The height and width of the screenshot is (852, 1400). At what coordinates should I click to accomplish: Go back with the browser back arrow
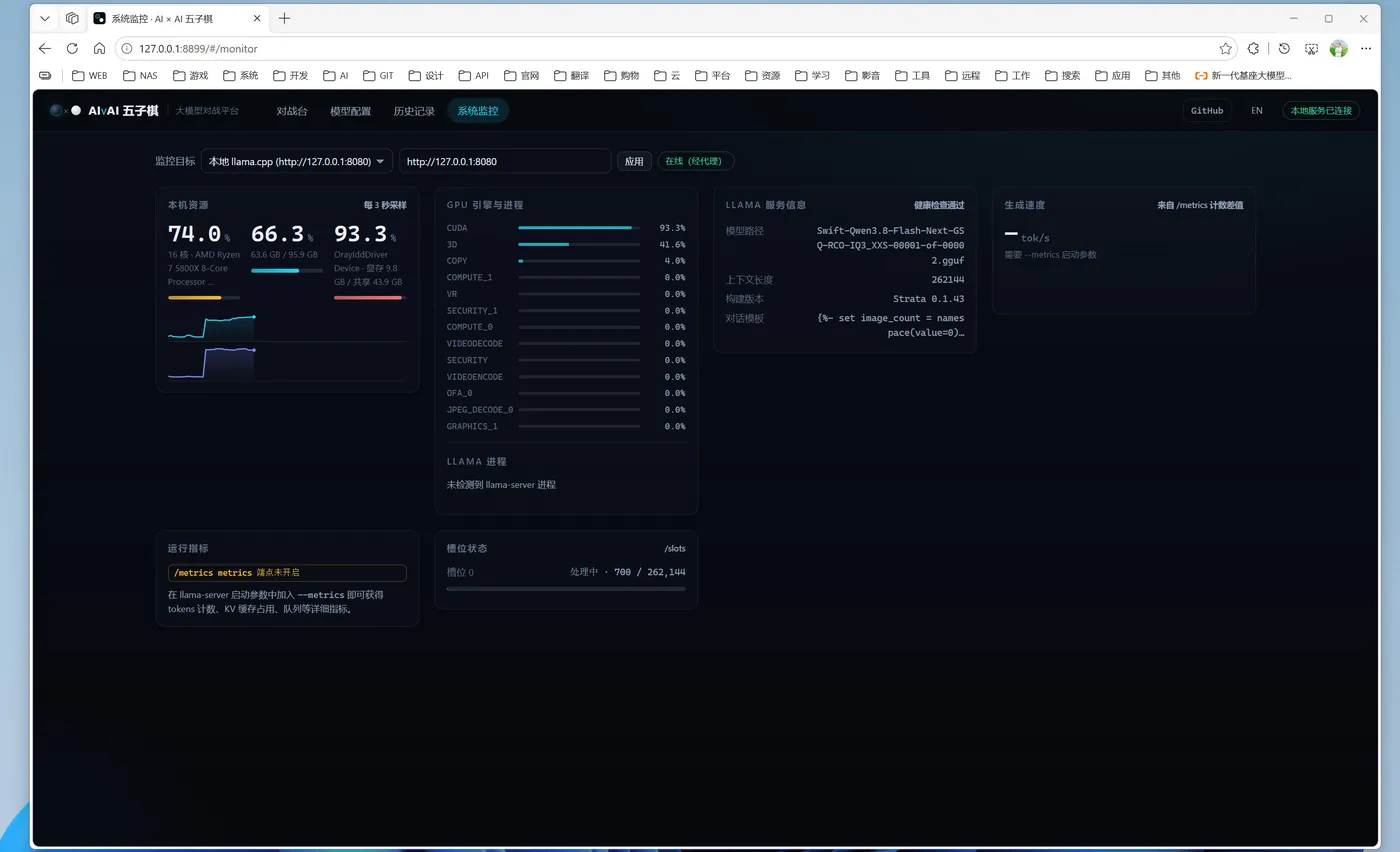pos(45,48)
